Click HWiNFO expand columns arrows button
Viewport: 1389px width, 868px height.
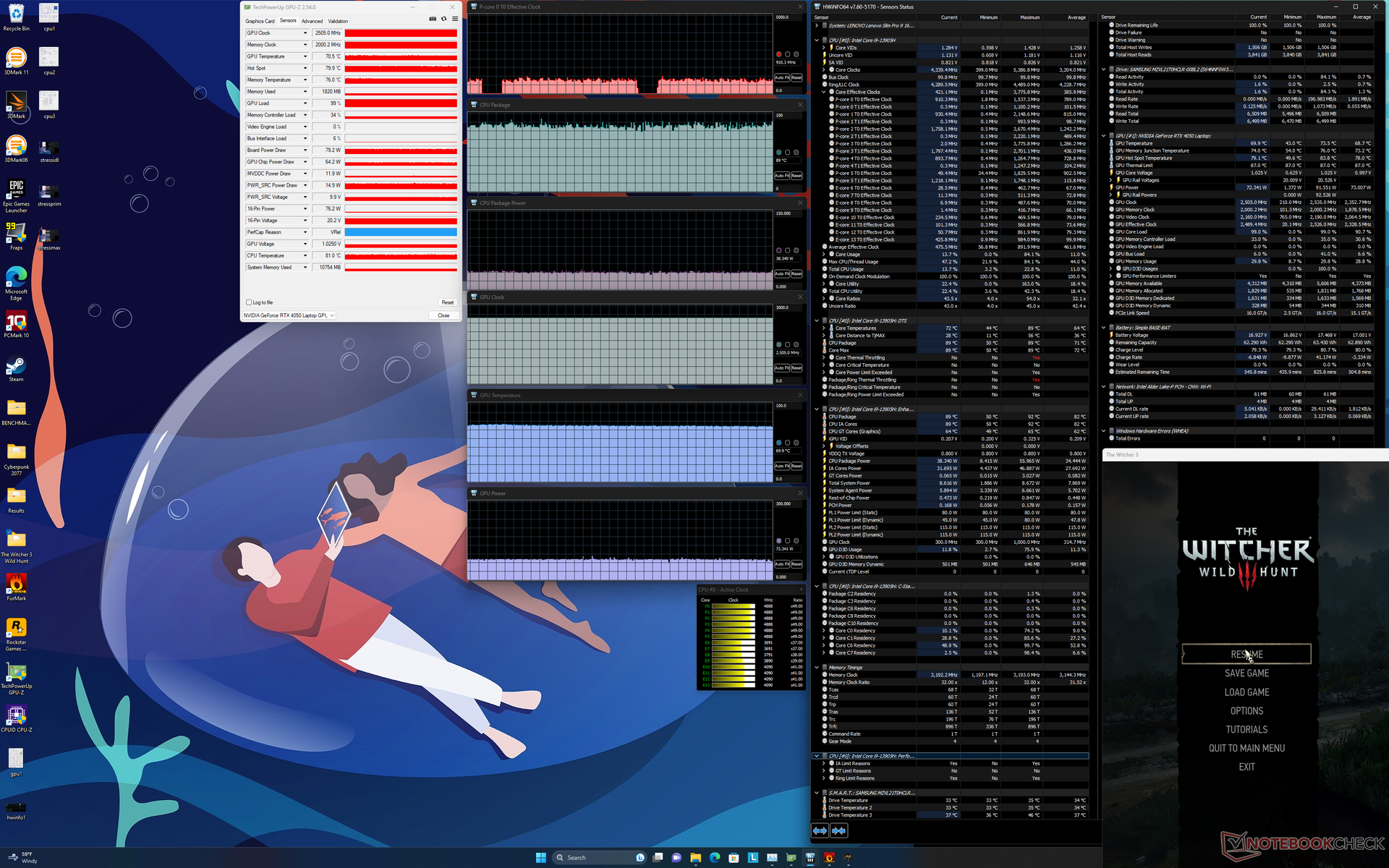820,830
